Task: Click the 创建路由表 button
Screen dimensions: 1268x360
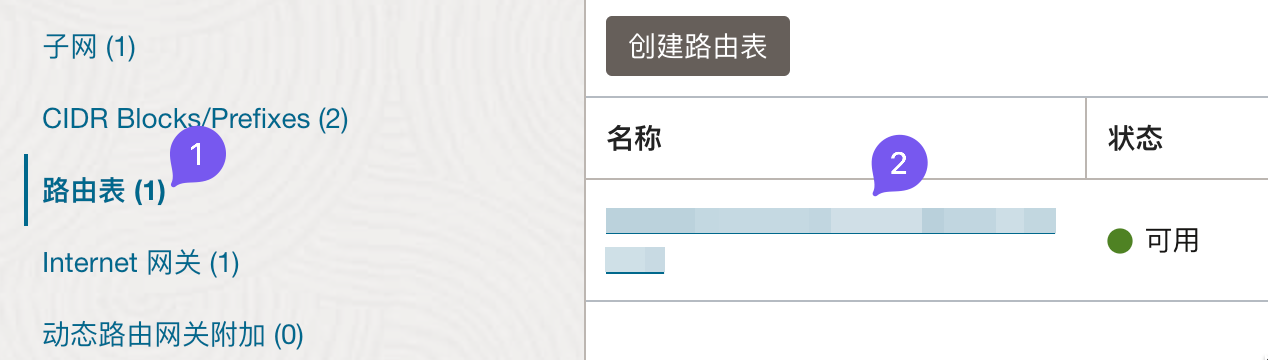Action: coord(698,46)
